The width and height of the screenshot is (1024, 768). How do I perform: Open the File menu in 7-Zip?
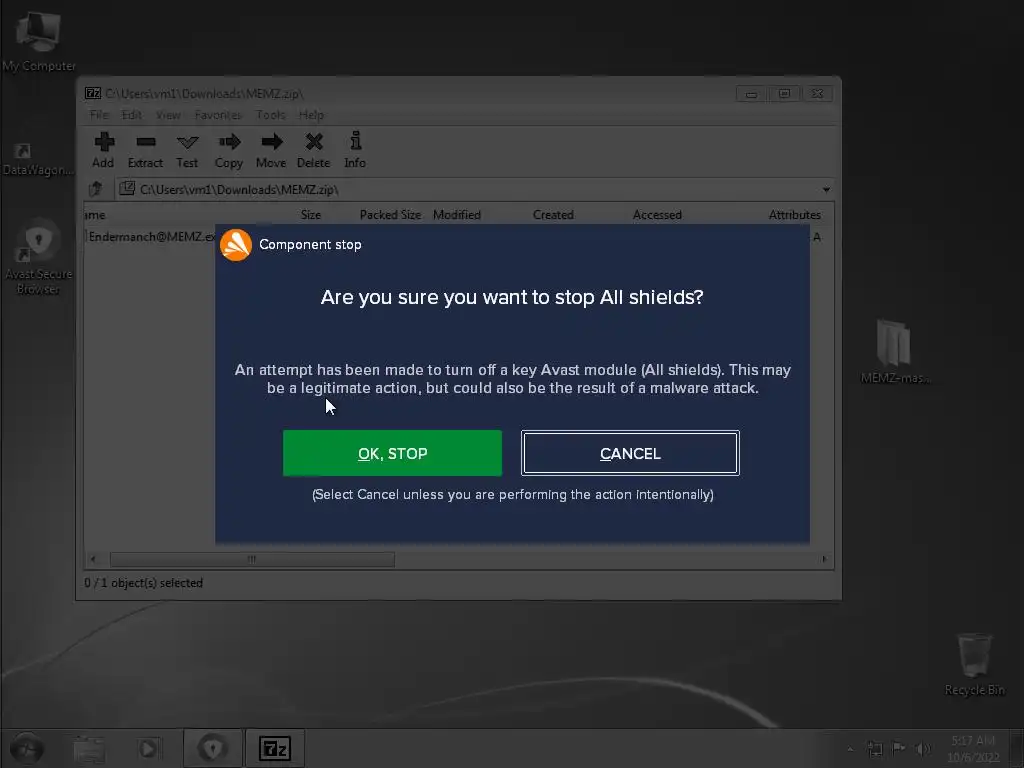click(99, 115)
